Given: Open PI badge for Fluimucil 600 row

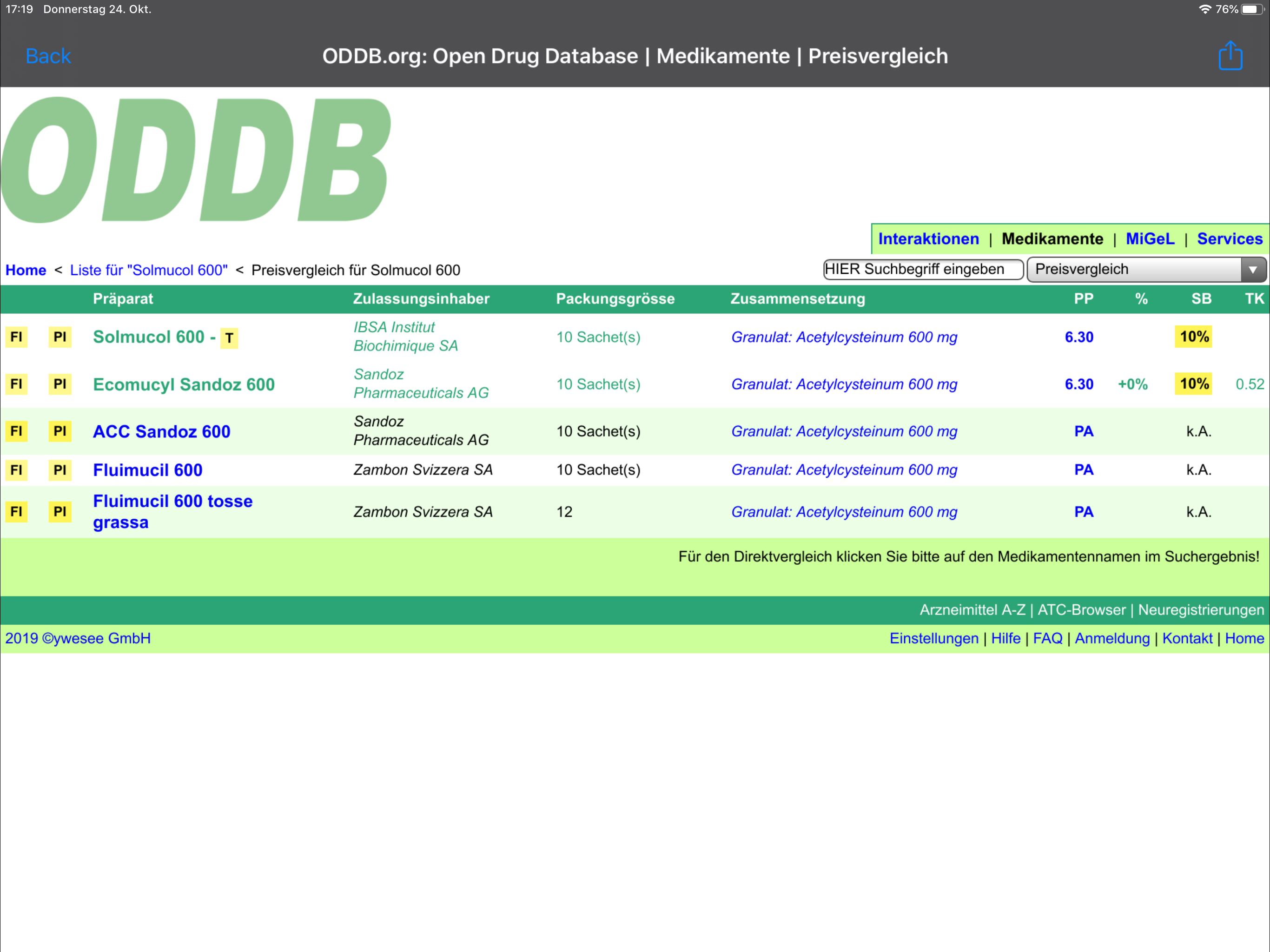Looking at the screenshot, I should (x=60, y=469).
